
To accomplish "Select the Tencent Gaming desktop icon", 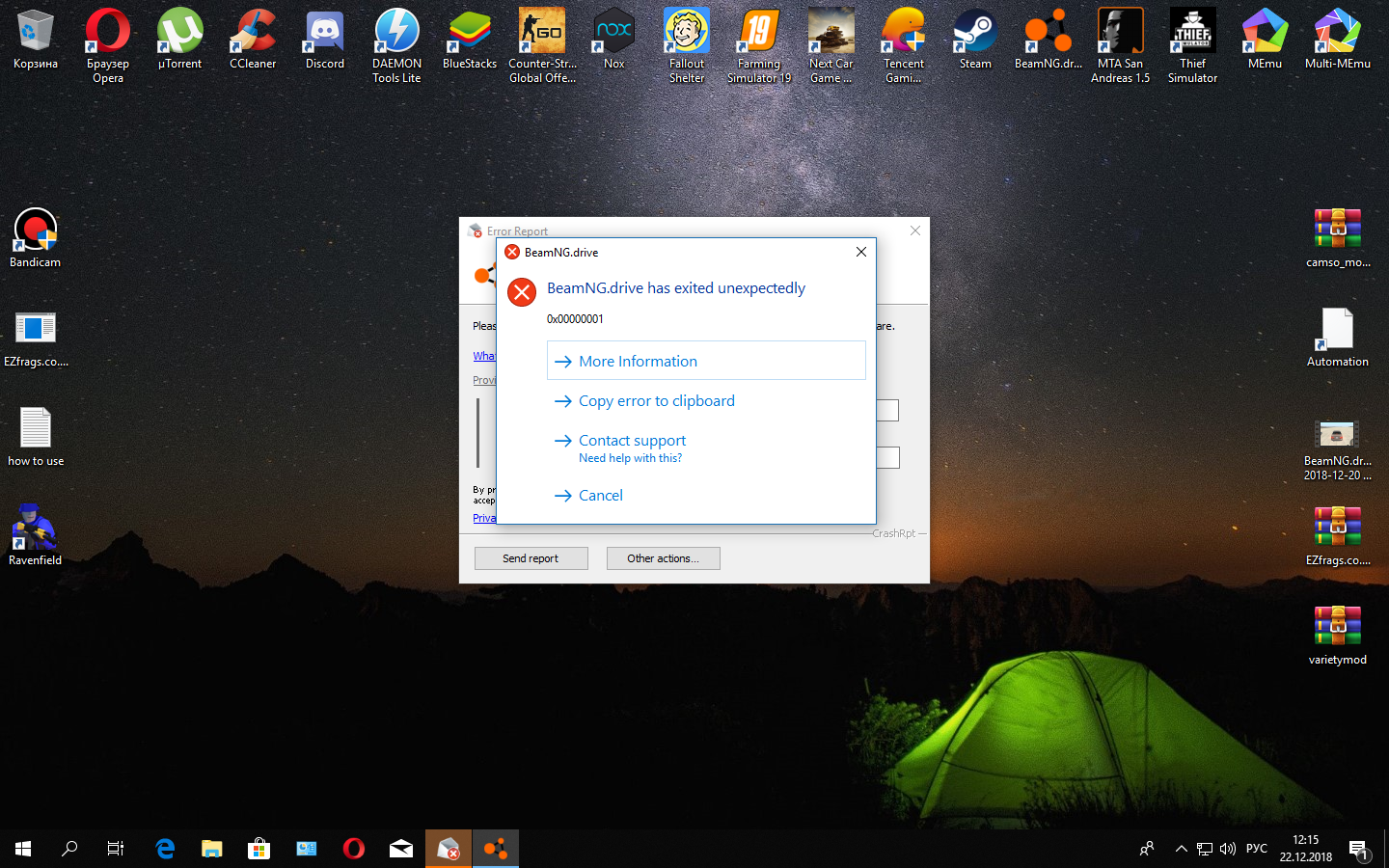I will (x=904, y=44).
